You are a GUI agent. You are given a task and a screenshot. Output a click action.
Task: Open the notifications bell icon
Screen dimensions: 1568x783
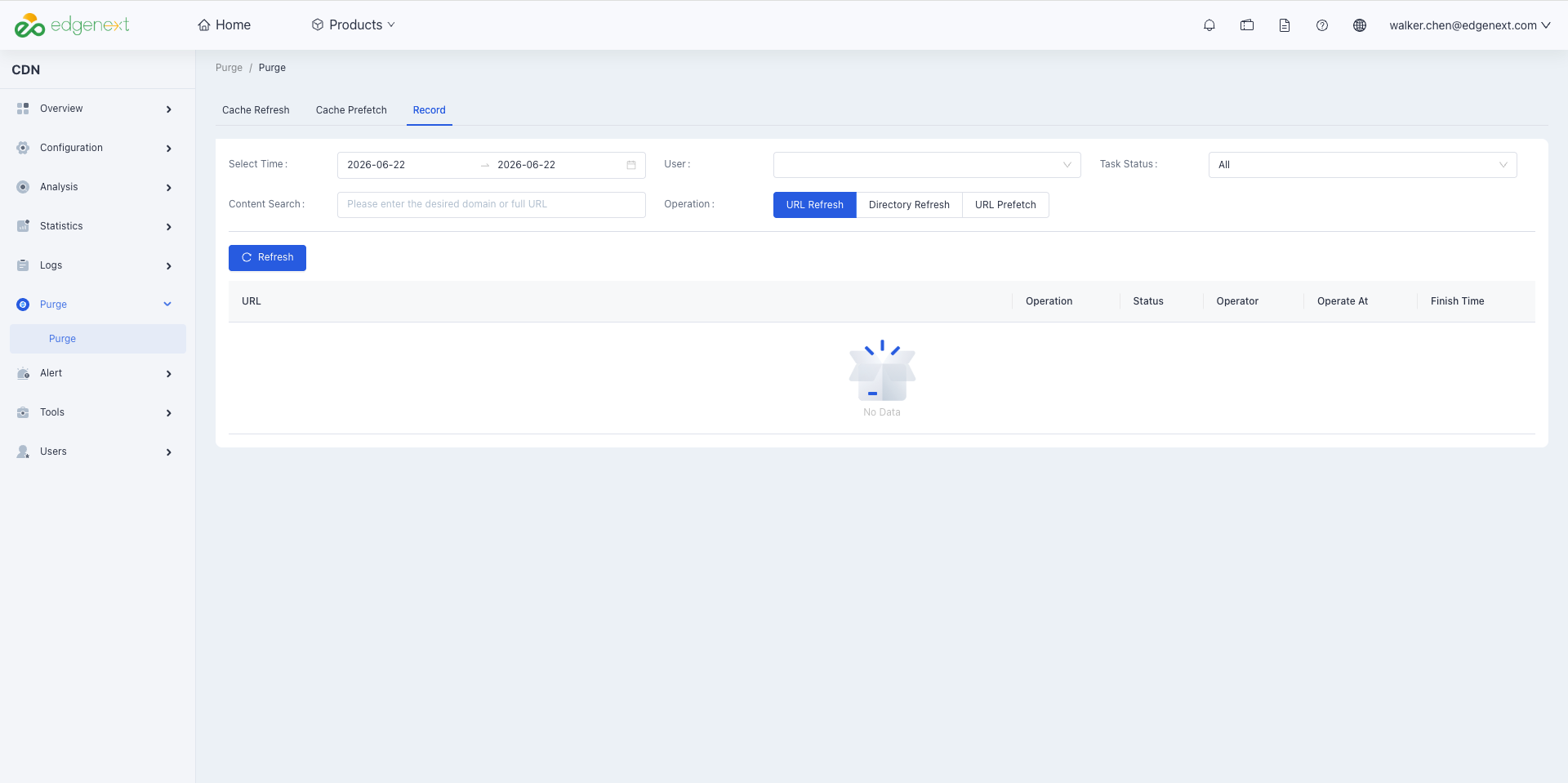click(x=1209, y=25)
